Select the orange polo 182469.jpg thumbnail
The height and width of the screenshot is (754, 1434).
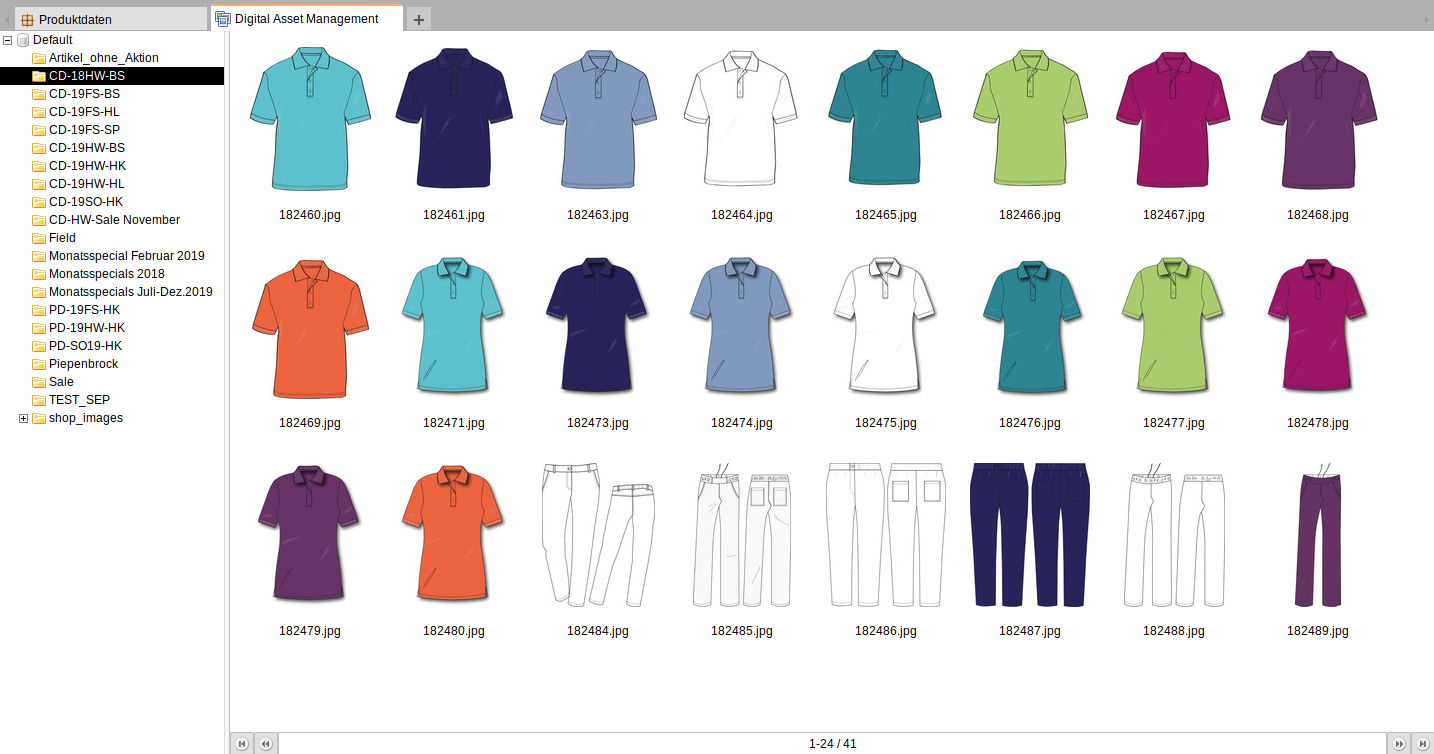point(310,328)
